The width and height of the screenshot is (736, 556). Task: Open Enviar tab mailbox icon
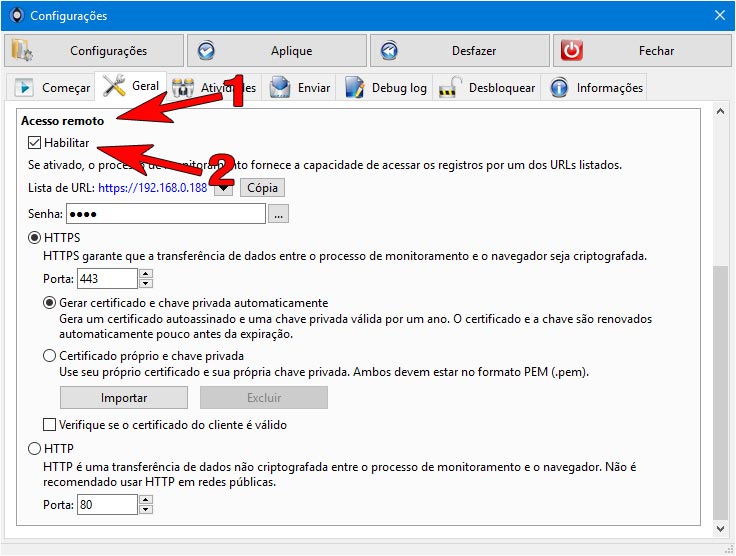pyautogui.click(x=280, y=87)
